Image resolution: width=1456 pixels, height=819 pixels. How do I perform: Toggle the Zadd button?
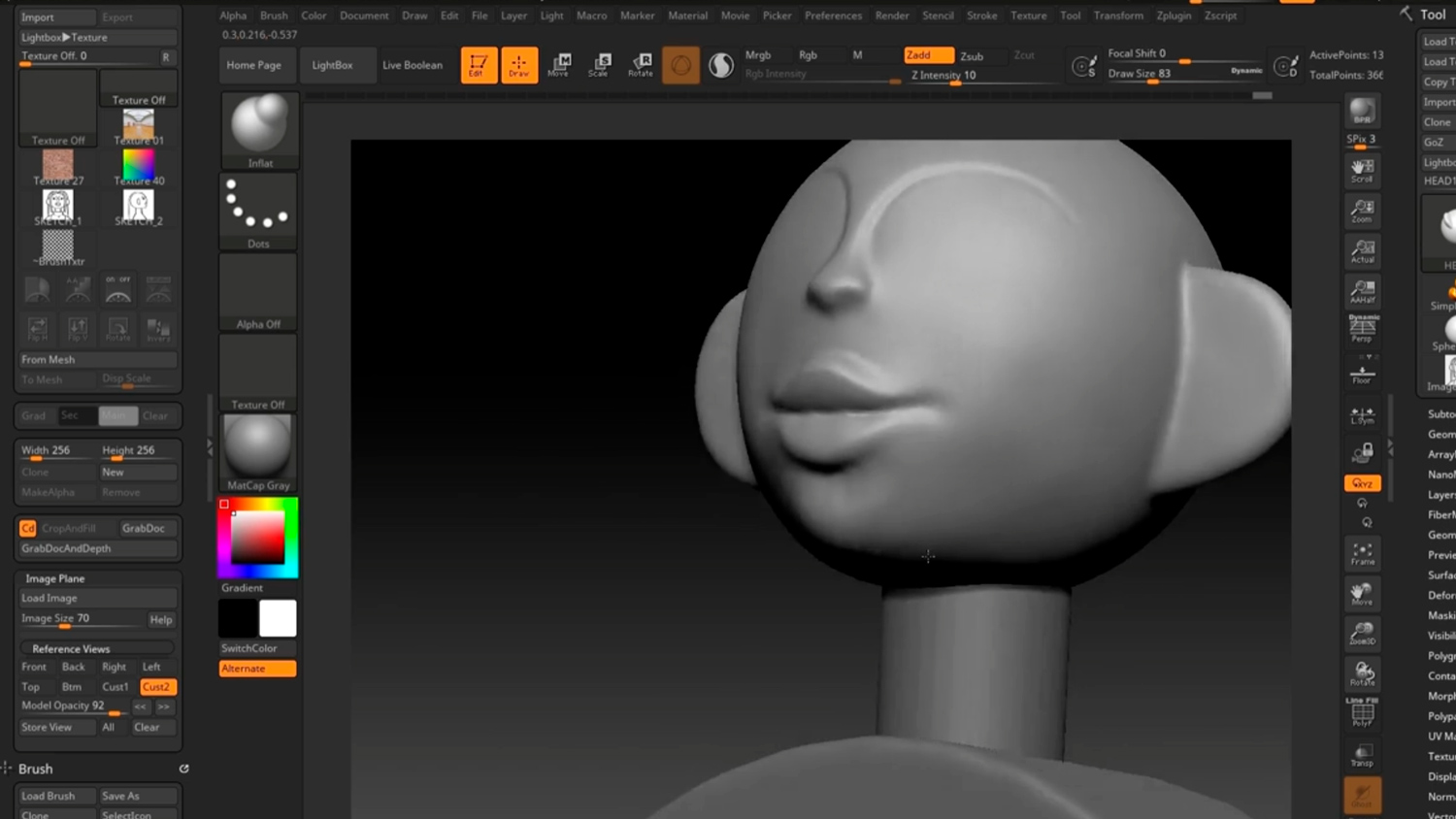tap(929, 55)
